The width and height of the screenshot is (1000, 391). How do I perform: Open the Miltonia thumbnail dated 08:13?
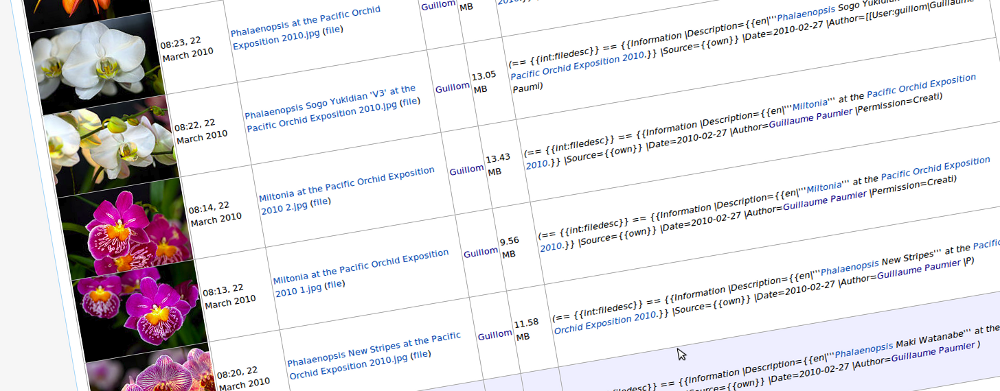coord(139,310)
